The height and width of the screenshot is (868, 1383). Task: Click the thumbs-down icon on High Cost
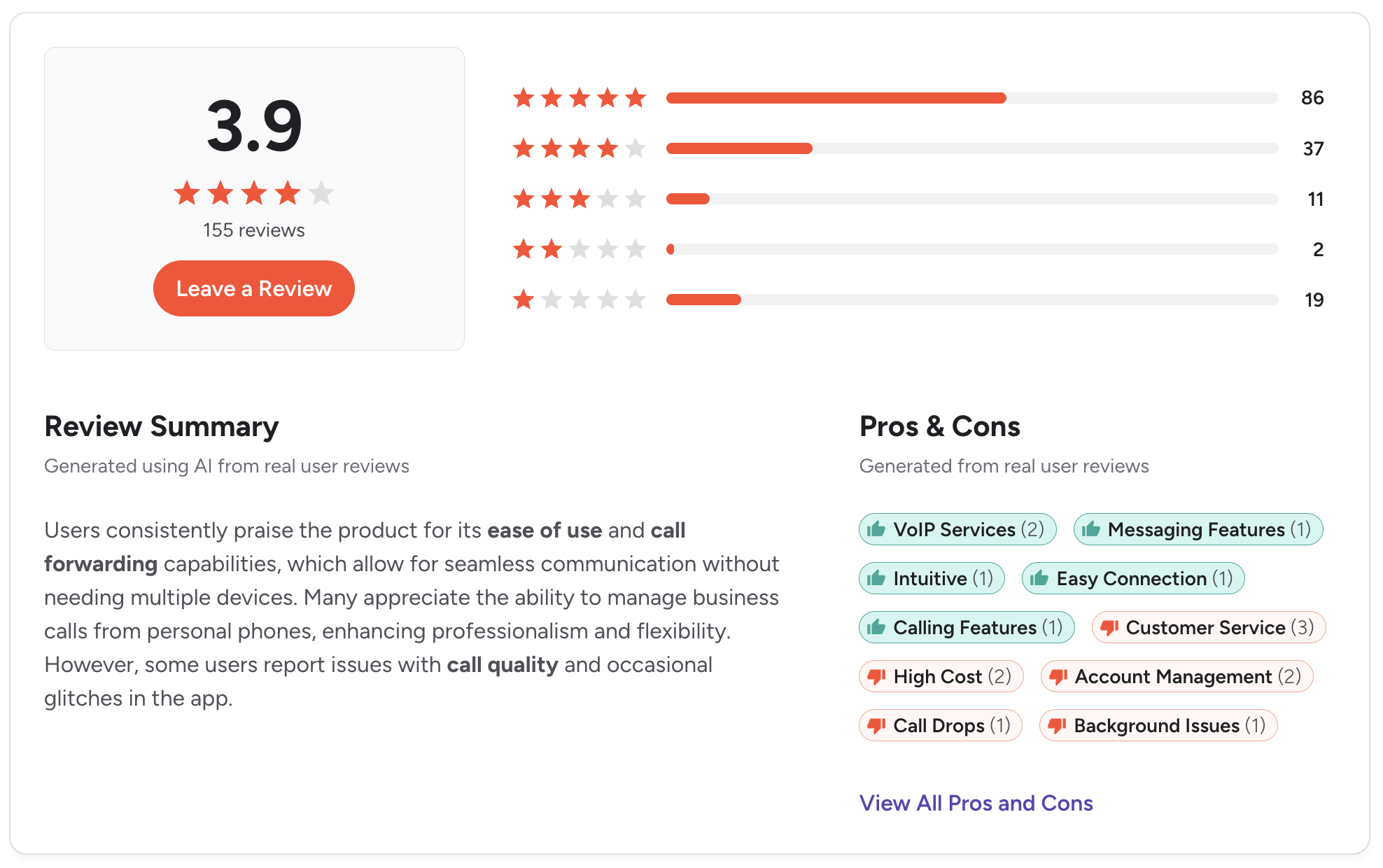point(877,676)
